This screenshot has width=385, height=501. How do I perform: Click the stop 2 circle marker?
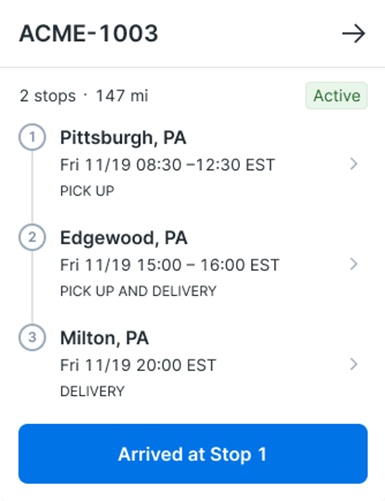tap(32, 237)
